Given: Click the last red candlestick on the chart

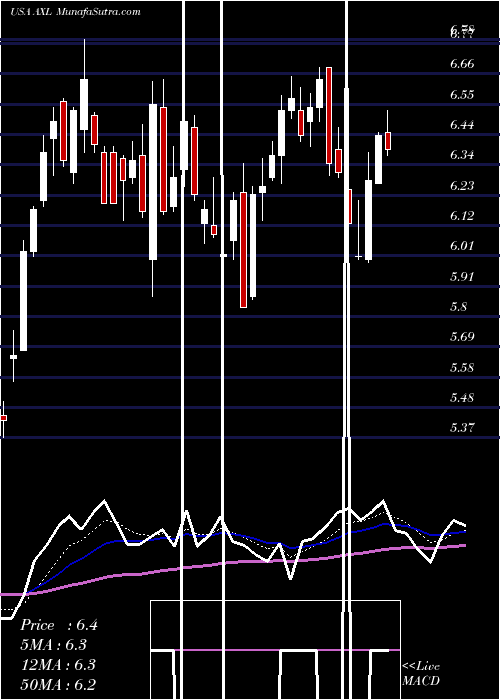Looking at the screenshot, I should coord(388,141).
